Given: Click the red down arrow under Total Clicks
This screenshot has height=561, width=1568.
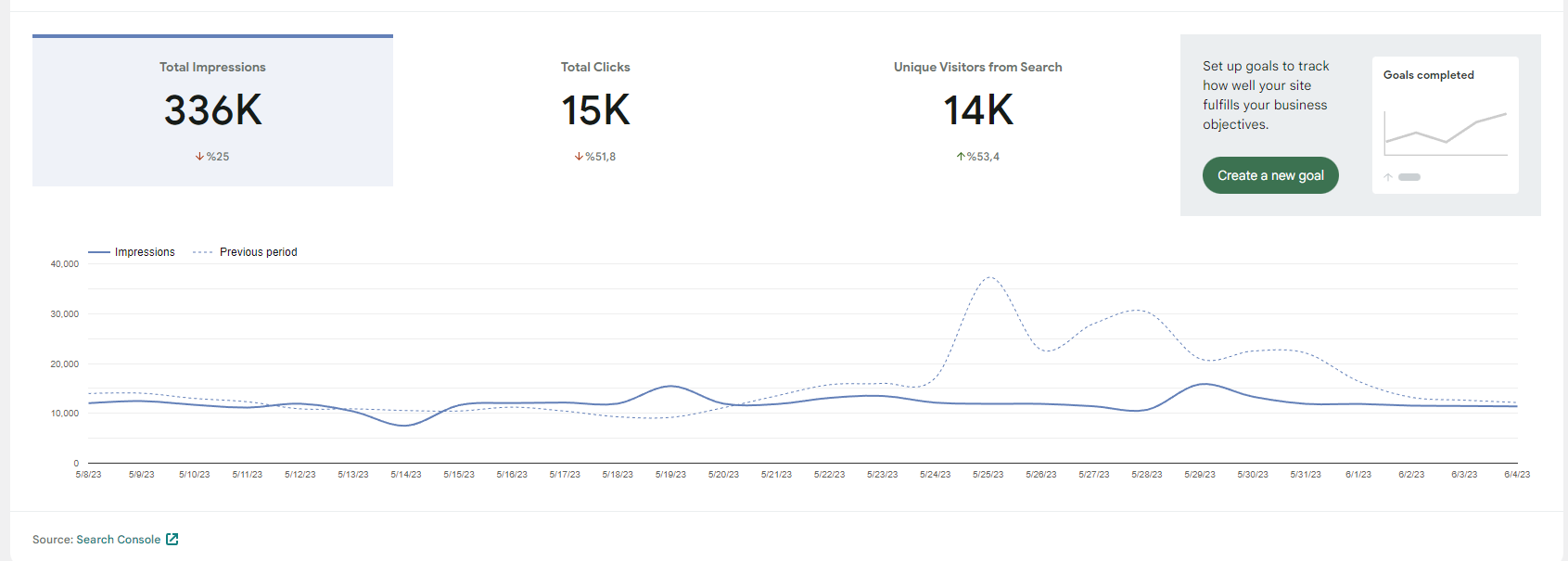Looking at the screenshot, I should (x=579, y=157).
